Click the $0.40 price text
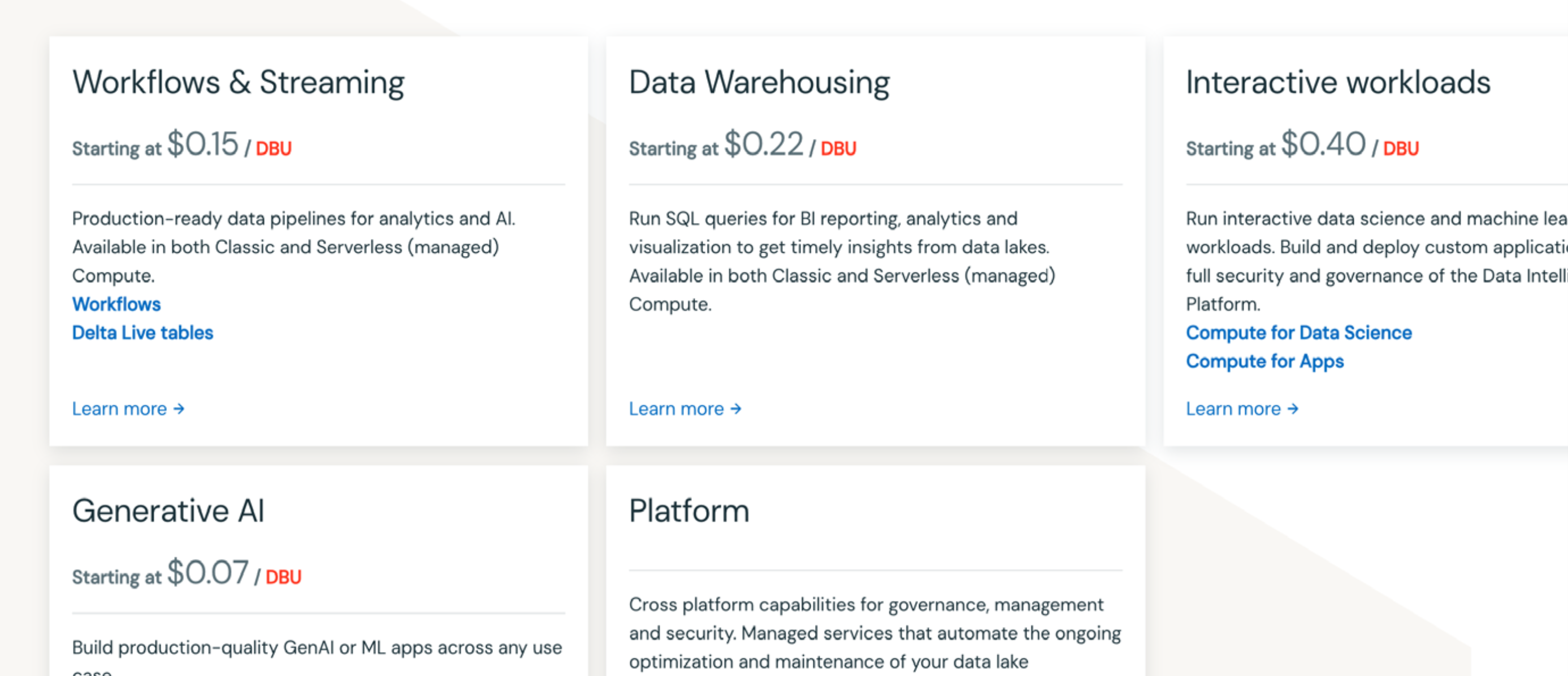This screenshot has width=1568, height=676. click(1323, 145)
